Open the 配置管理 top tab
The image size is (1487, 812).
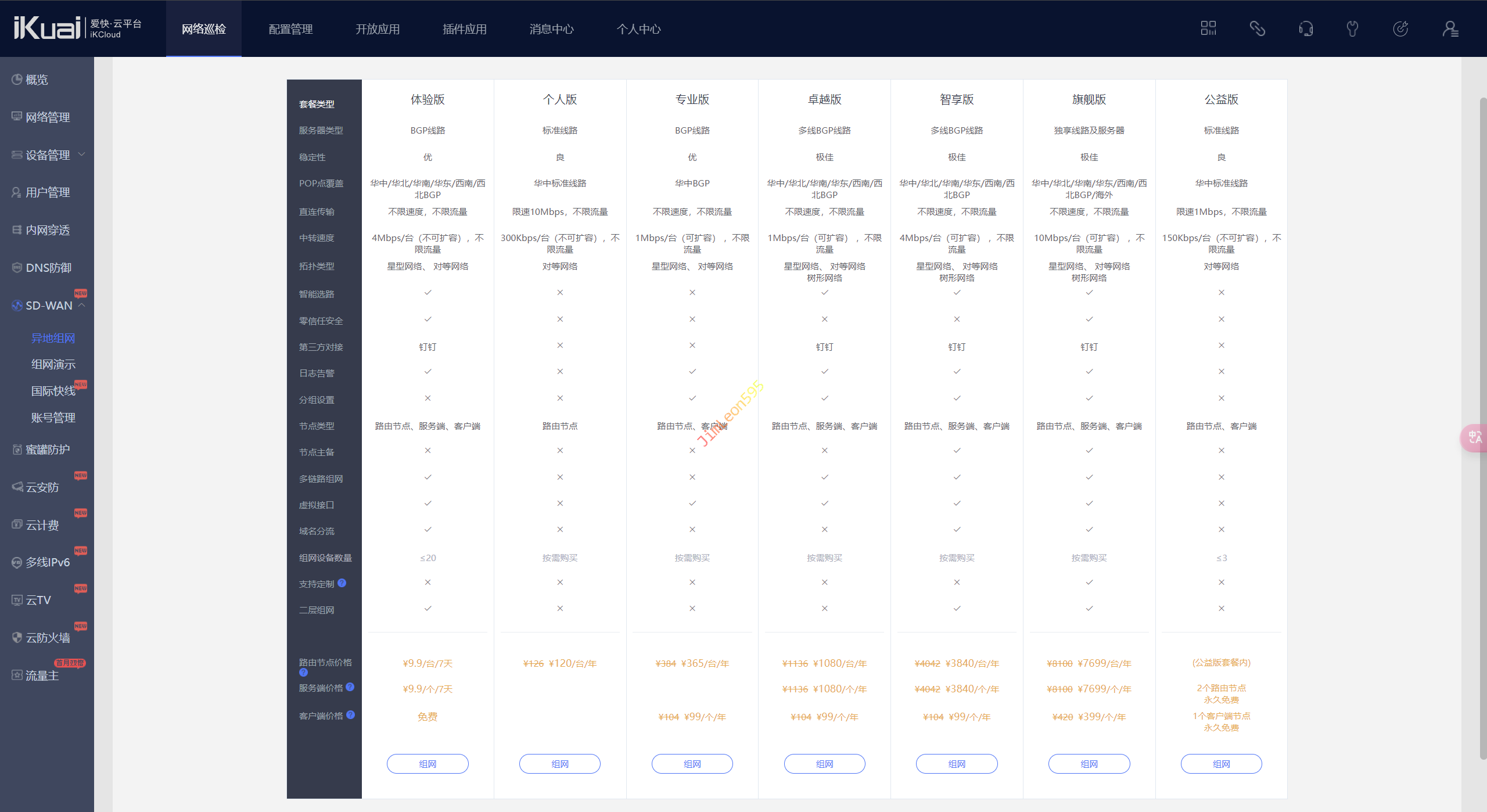[290, 29]
